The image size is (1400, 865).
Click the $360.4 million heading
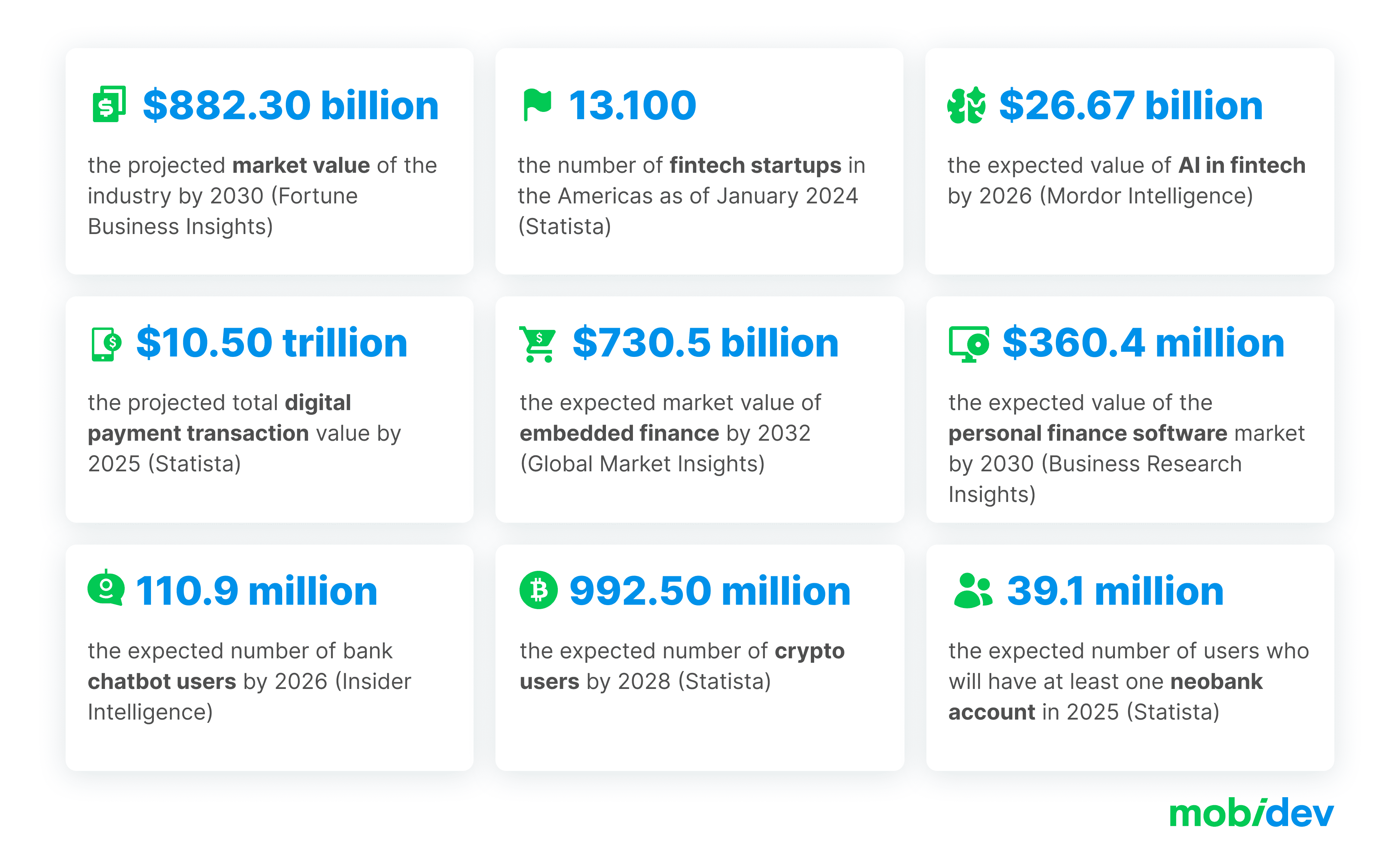tap(1143, 343)
